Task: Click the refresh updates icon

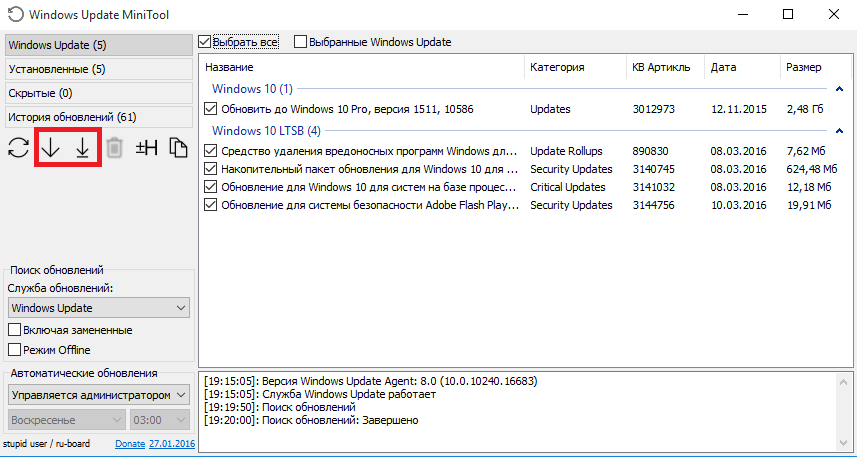Action: pos(18,148)
